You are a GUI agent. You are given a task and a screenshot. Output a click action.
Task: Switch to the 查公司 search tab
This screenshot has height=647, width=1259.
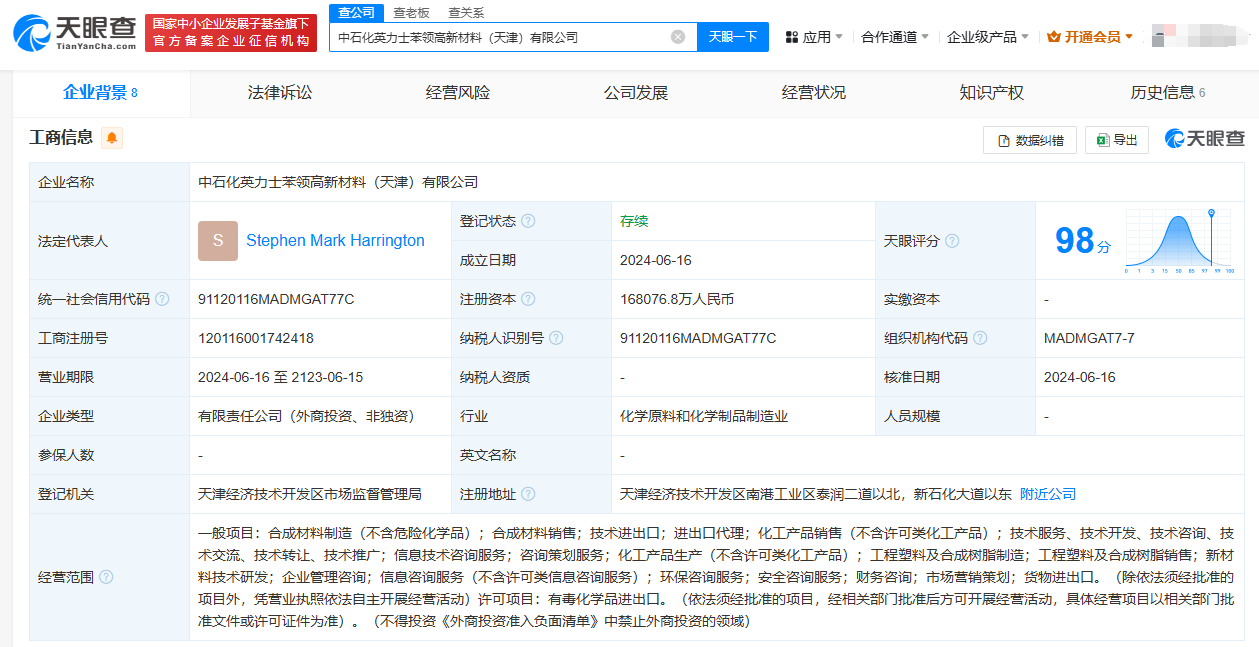(x=356, y=12)
